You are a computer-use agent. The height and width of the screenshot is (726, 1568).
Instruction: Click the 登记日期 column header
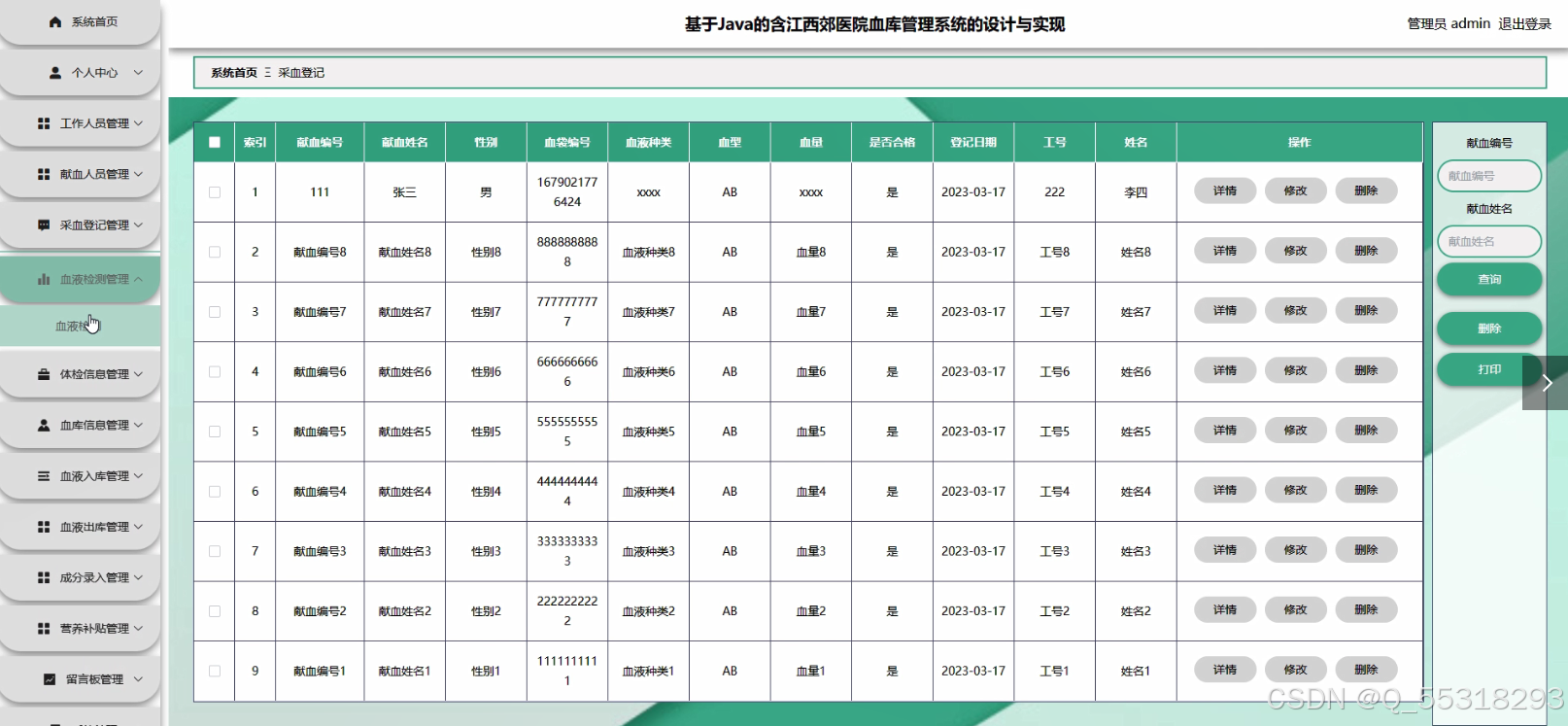973,142
